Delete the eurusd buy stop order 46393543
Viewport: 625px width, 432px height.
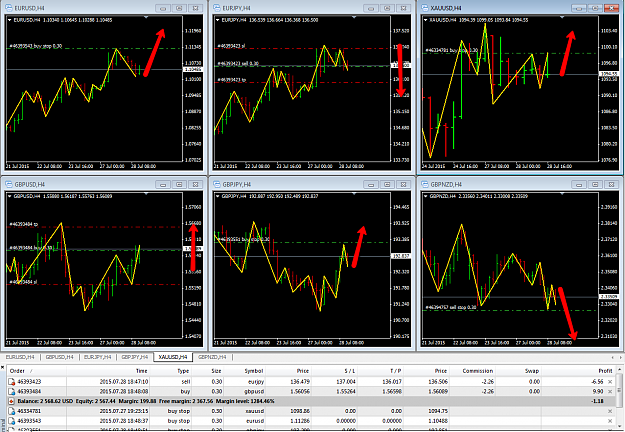(610, 421)
